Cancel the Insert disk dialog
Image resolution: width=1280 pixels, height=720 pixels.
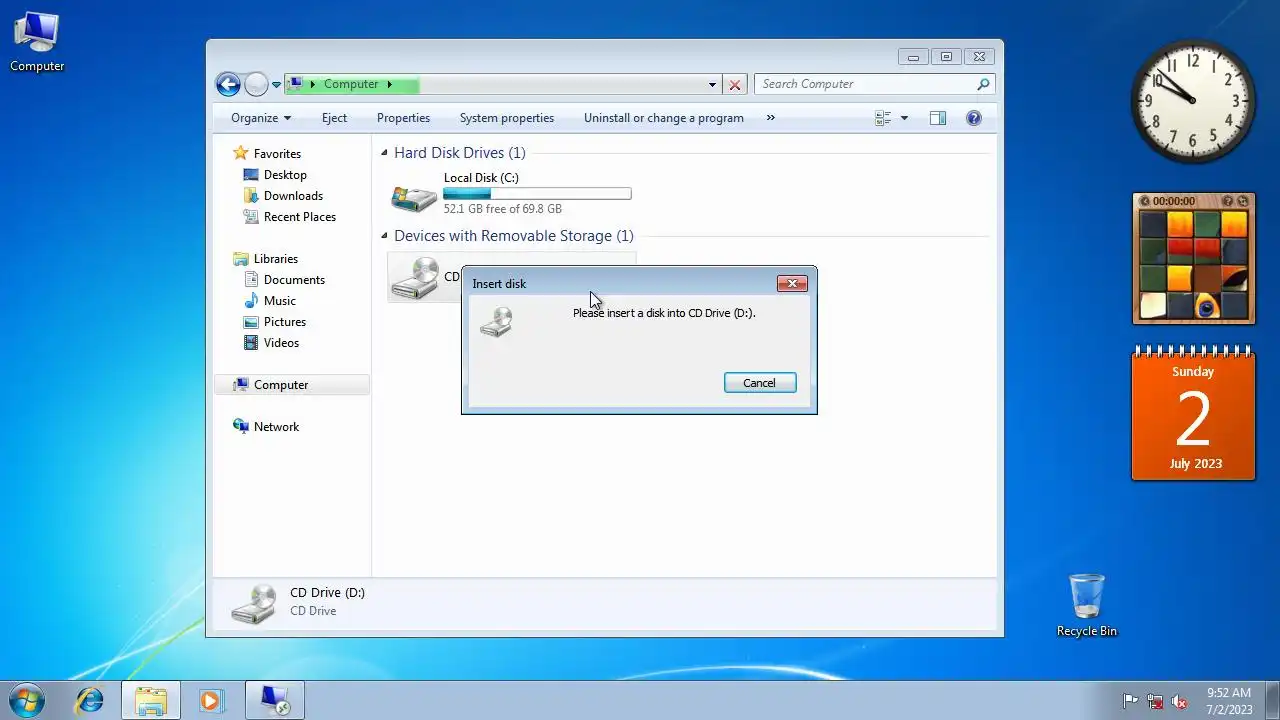pyautogui.click(x=760, y=383)
